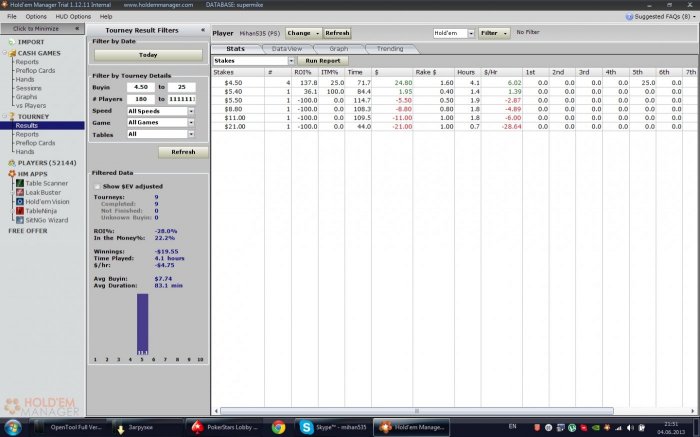Click the maximum # Players input field
Viewport: 700px width, 437px height.
tap(182, 99)
